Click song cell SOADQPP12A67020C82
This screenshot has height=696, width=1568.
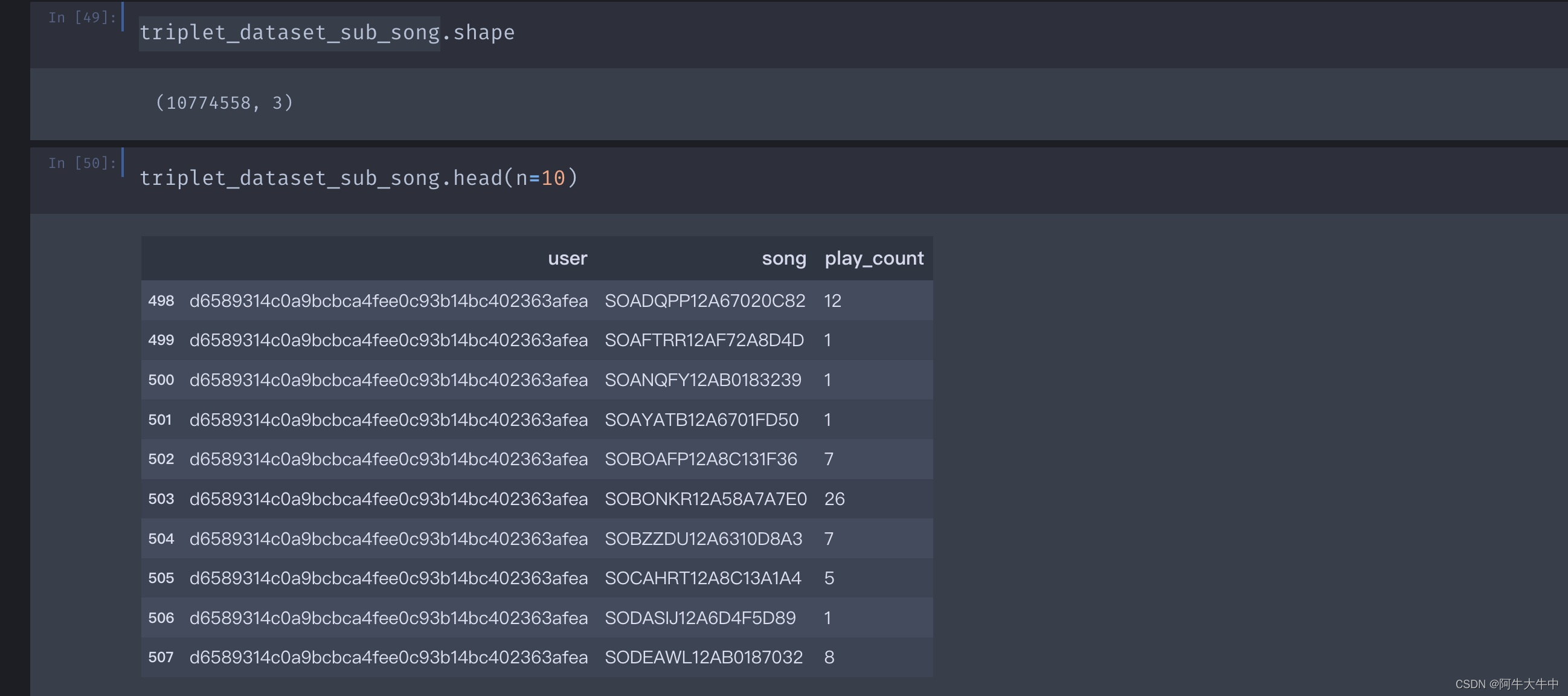[x=705, y=301]
